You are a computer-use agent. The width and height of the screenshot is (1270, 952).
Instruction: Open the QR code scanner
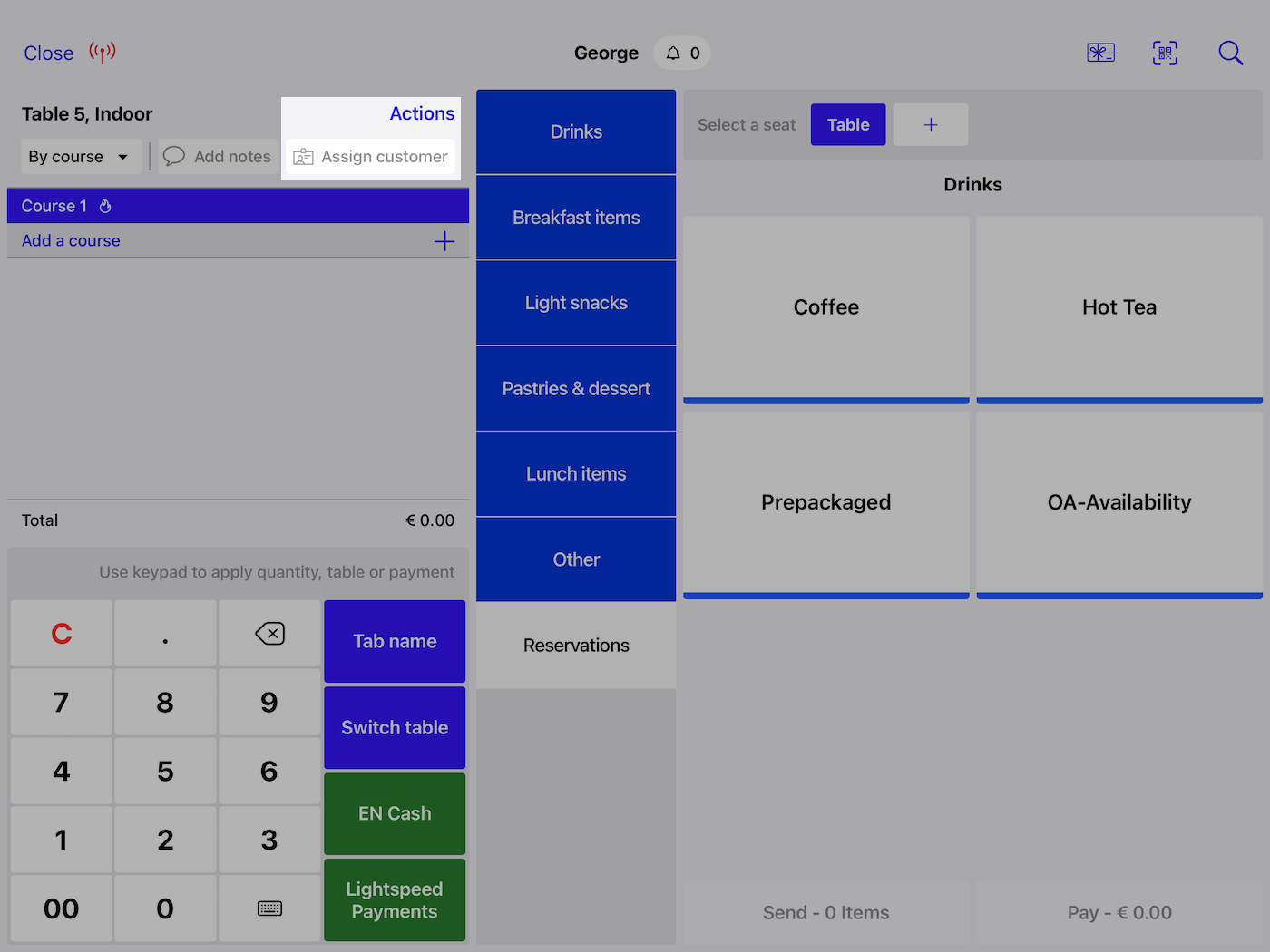(x=1165, y=53)
